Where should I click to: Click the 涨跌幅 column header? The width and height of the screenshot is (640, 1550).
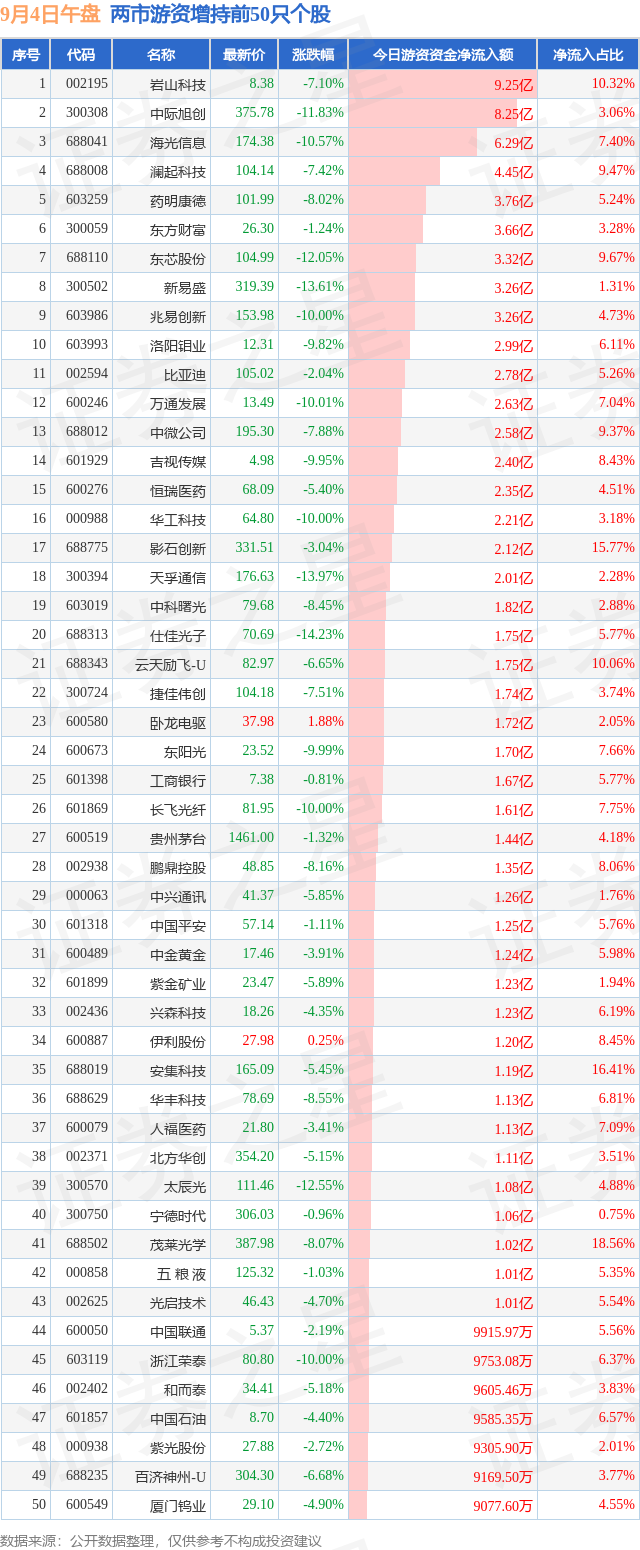pyautogui.click(x=313, y=55)
